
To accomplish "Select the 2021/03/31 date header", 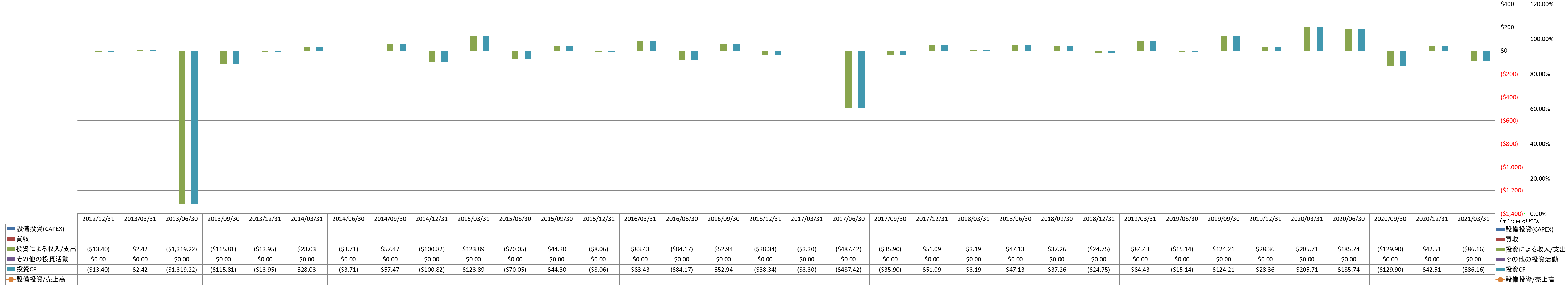I will [x=1474, y=219].
